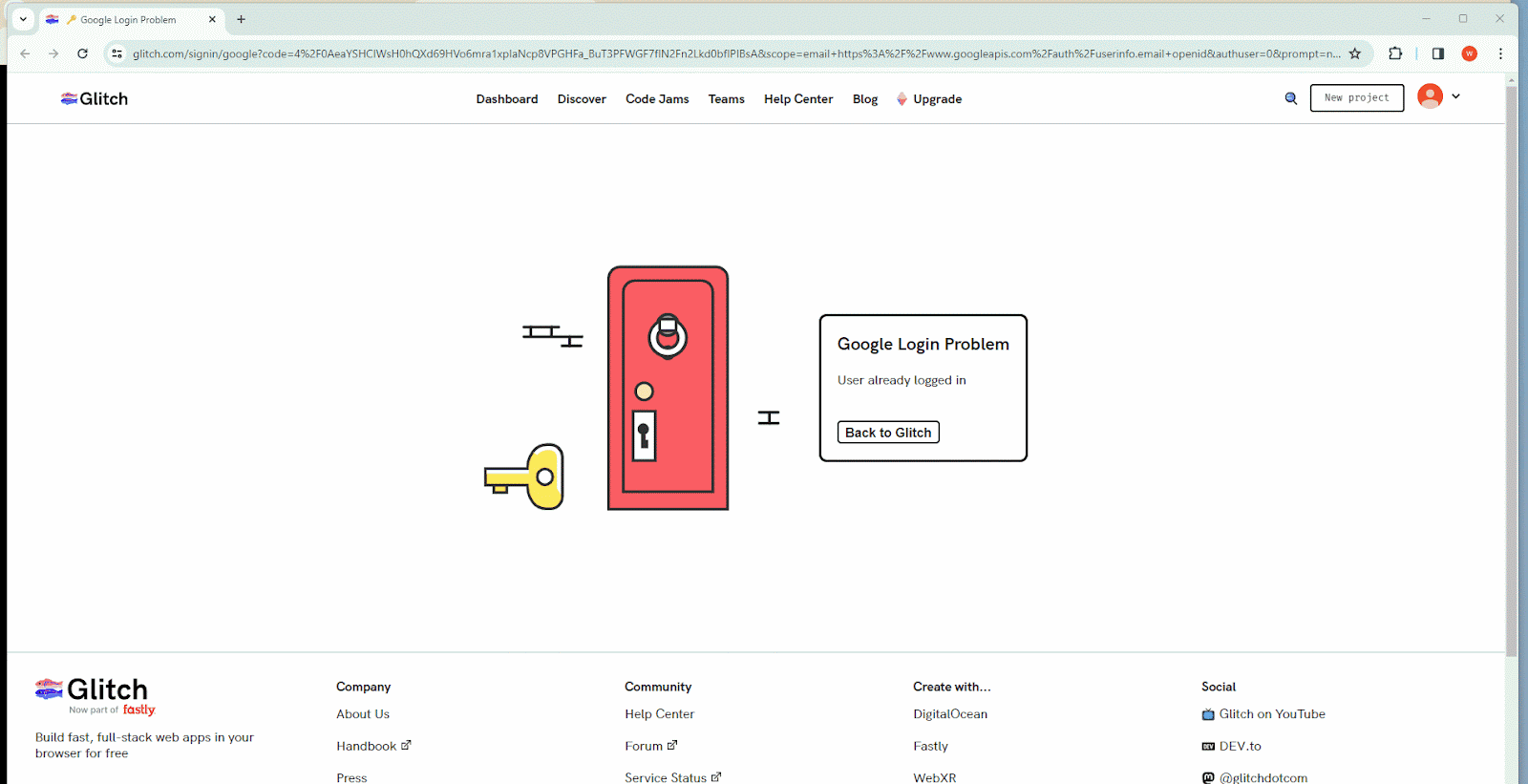Open the DigitalOcean link

click(950, 714)
